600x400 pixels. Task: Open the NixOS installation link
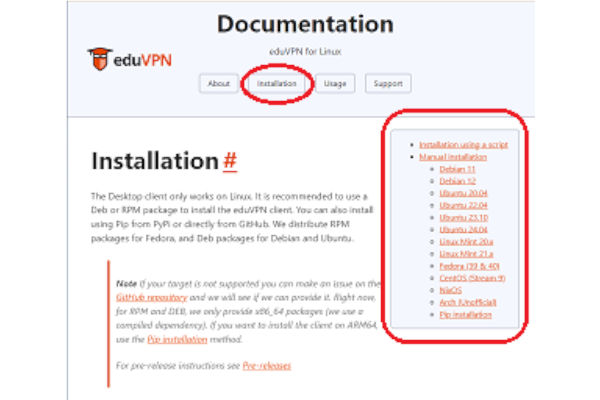(450, 290)
